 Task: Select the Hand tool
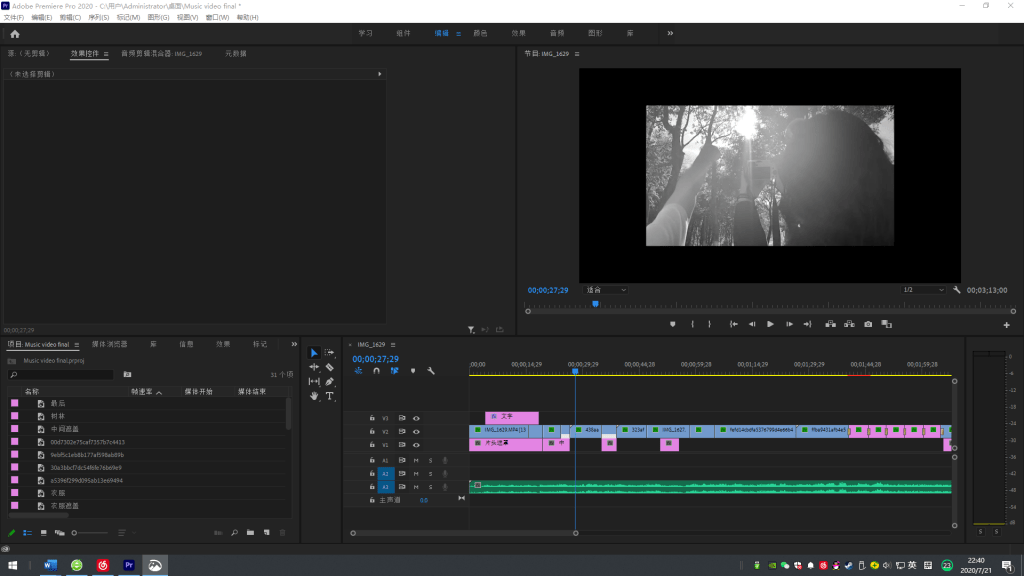point(314,396)
